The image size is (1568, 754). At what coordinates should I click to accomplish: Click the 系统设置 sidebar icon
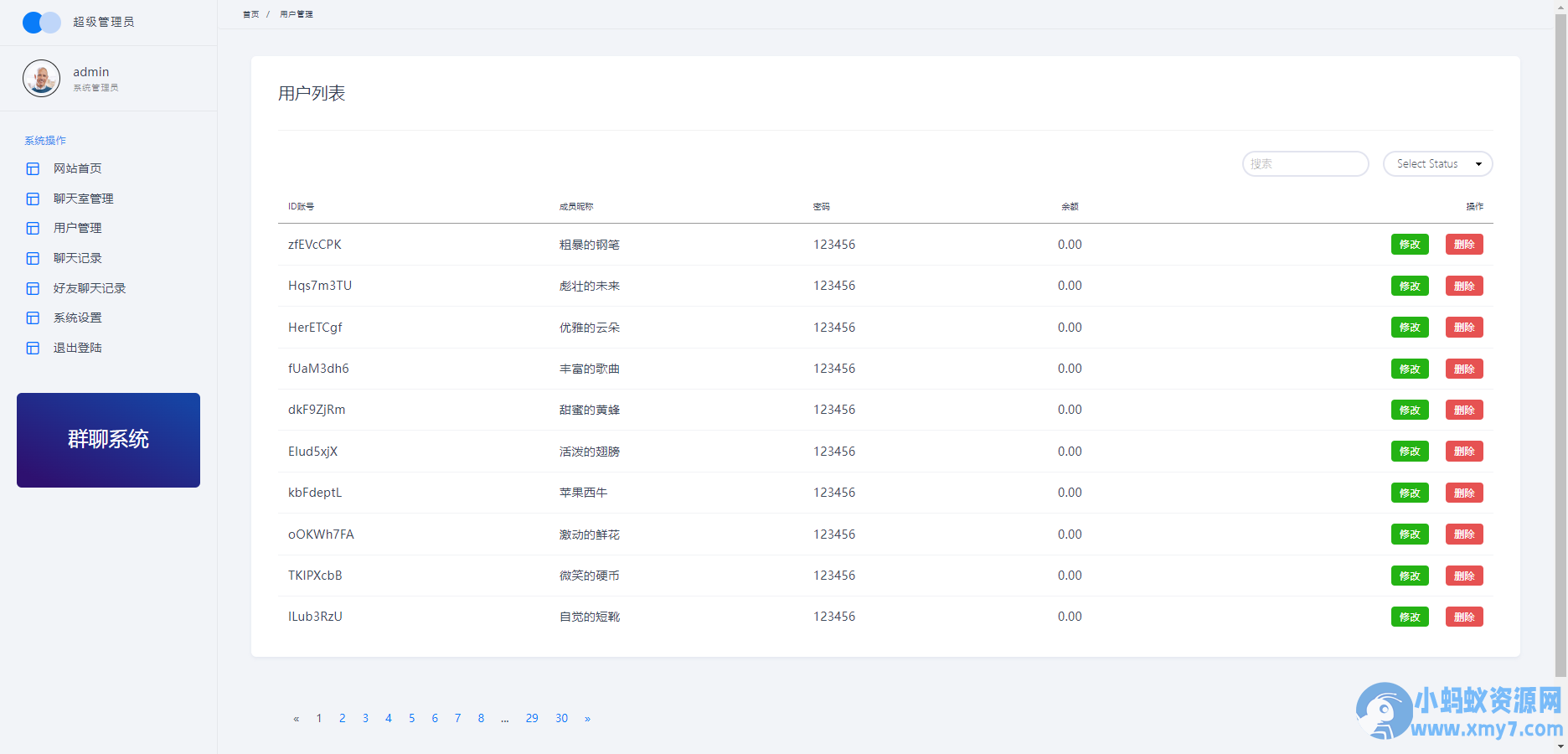(33, 318)
